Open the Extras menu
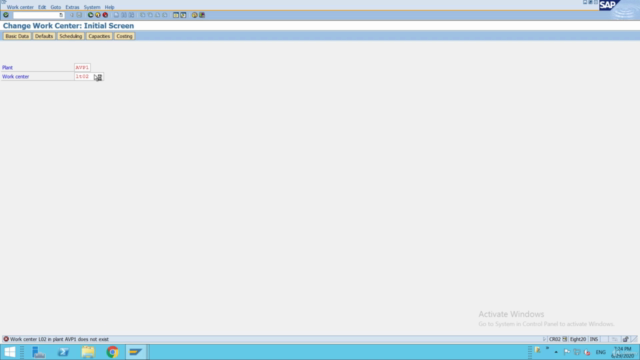640x360 pixels. pyautogui.click(x=72, y=7)
